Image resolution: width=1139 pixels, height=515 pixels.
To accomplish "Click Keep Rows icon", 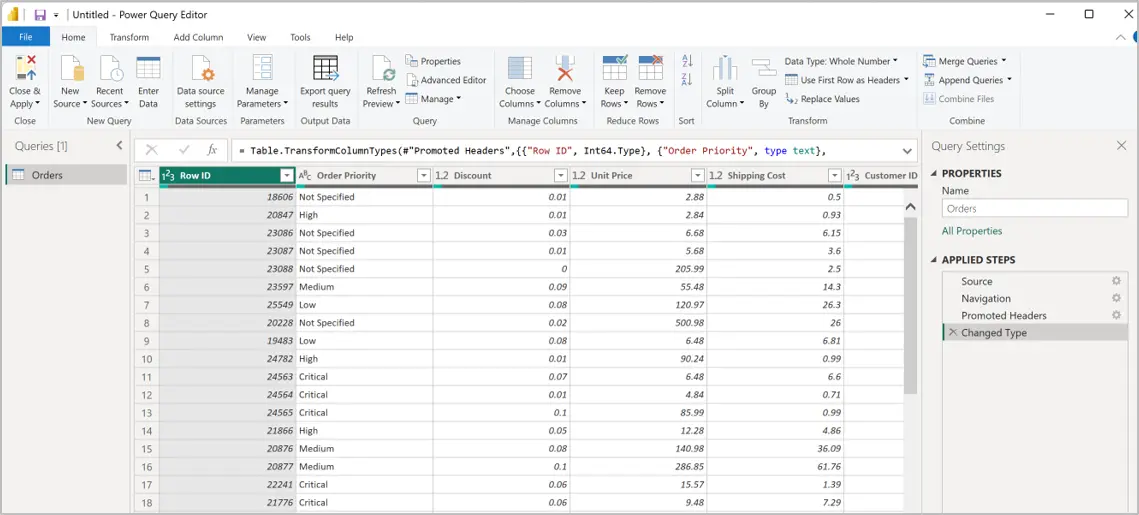I will 615,68.
